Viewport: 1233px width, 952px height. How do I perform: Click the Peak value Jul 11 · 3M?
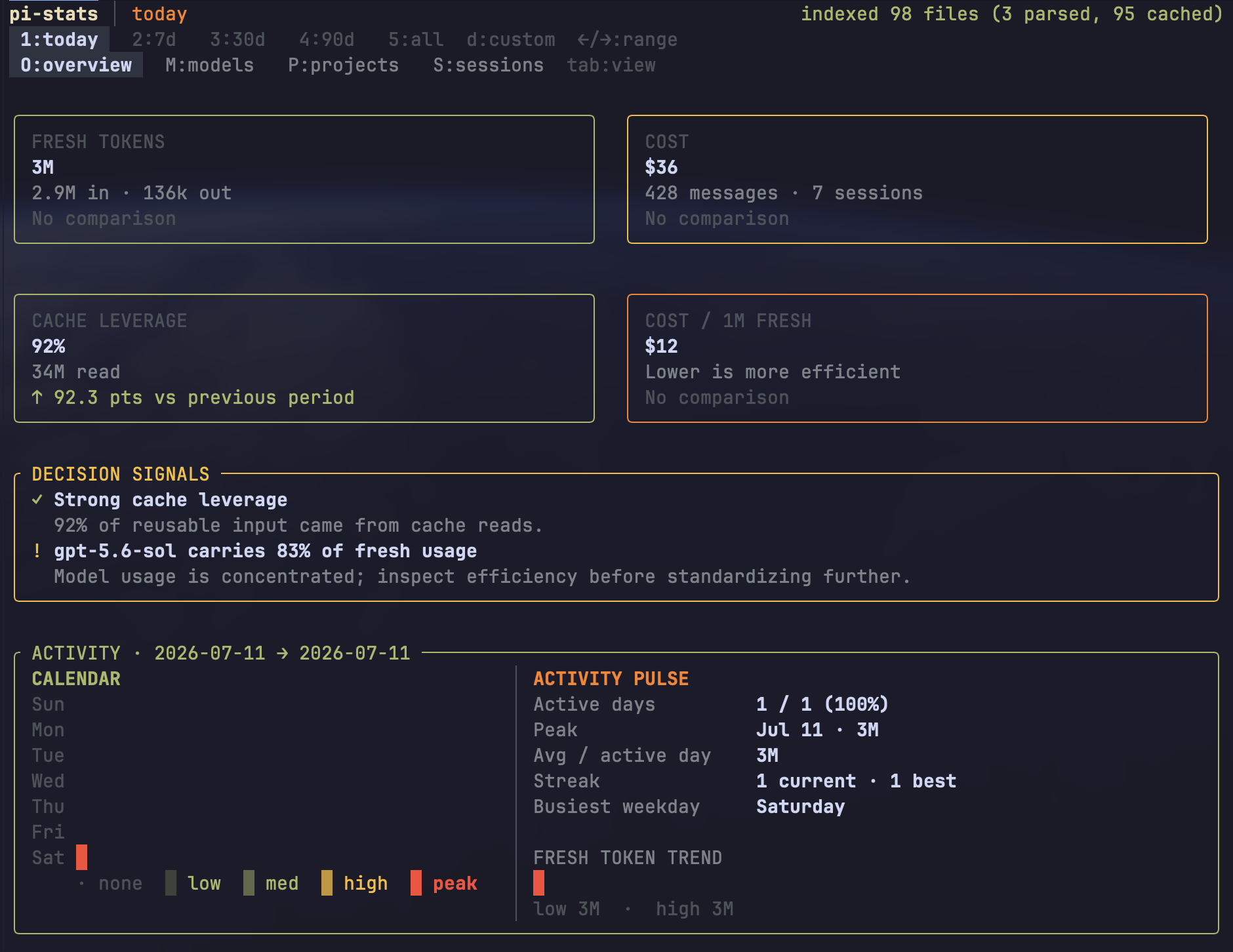pos(817,730)
